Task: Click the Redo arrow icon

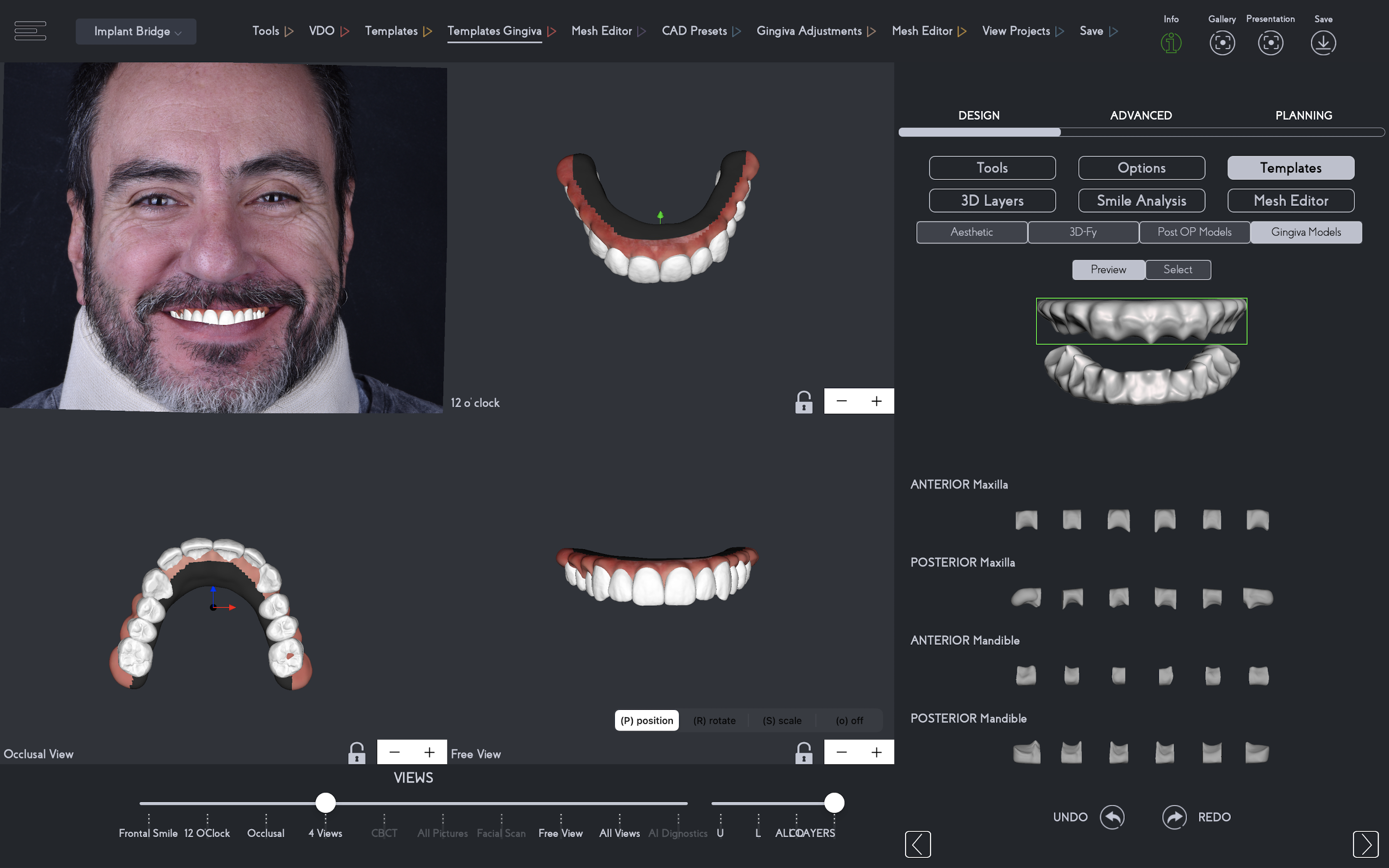Action: click(x=1174, y=816)
